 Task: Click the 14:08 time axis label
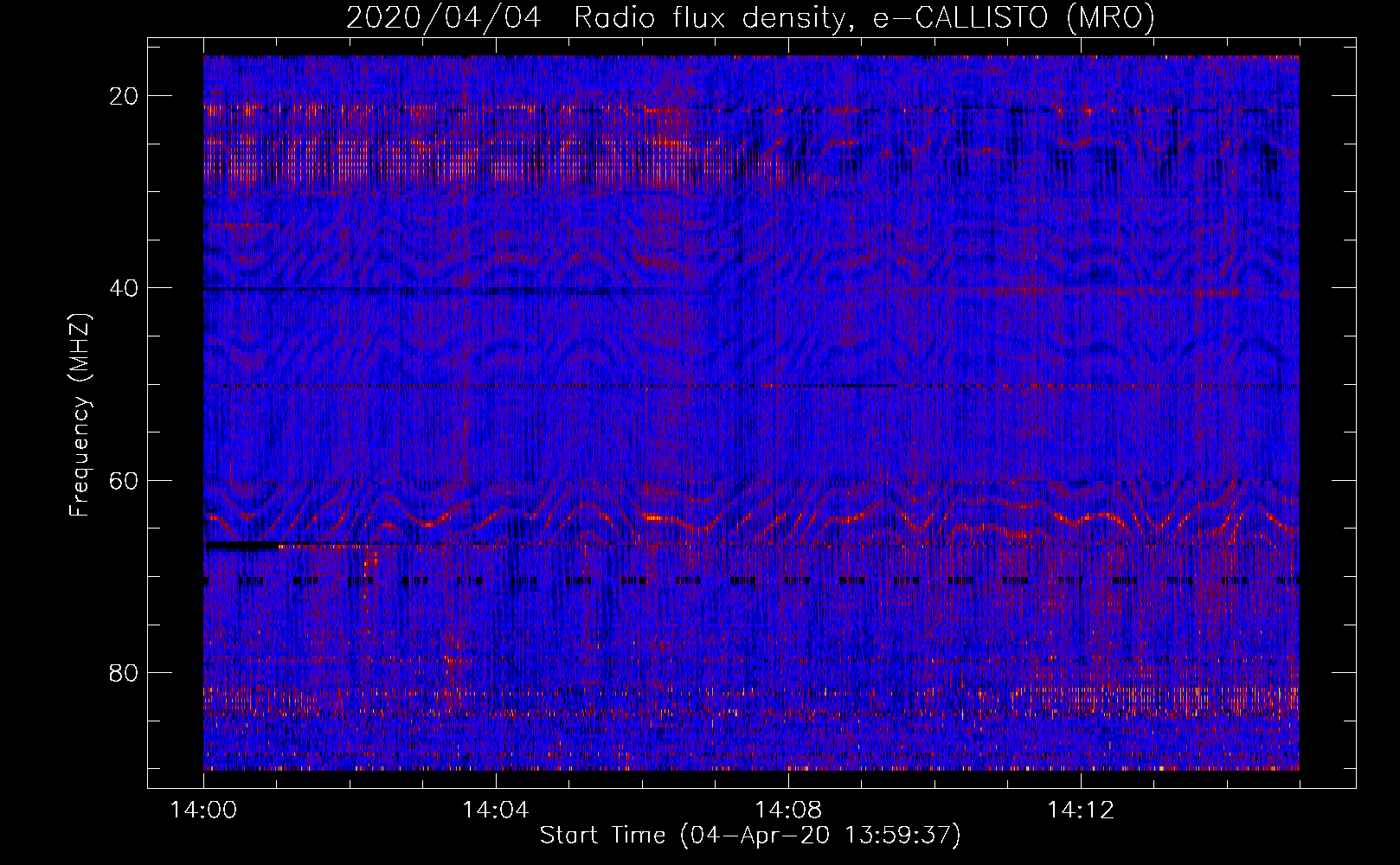pos(788,811)
